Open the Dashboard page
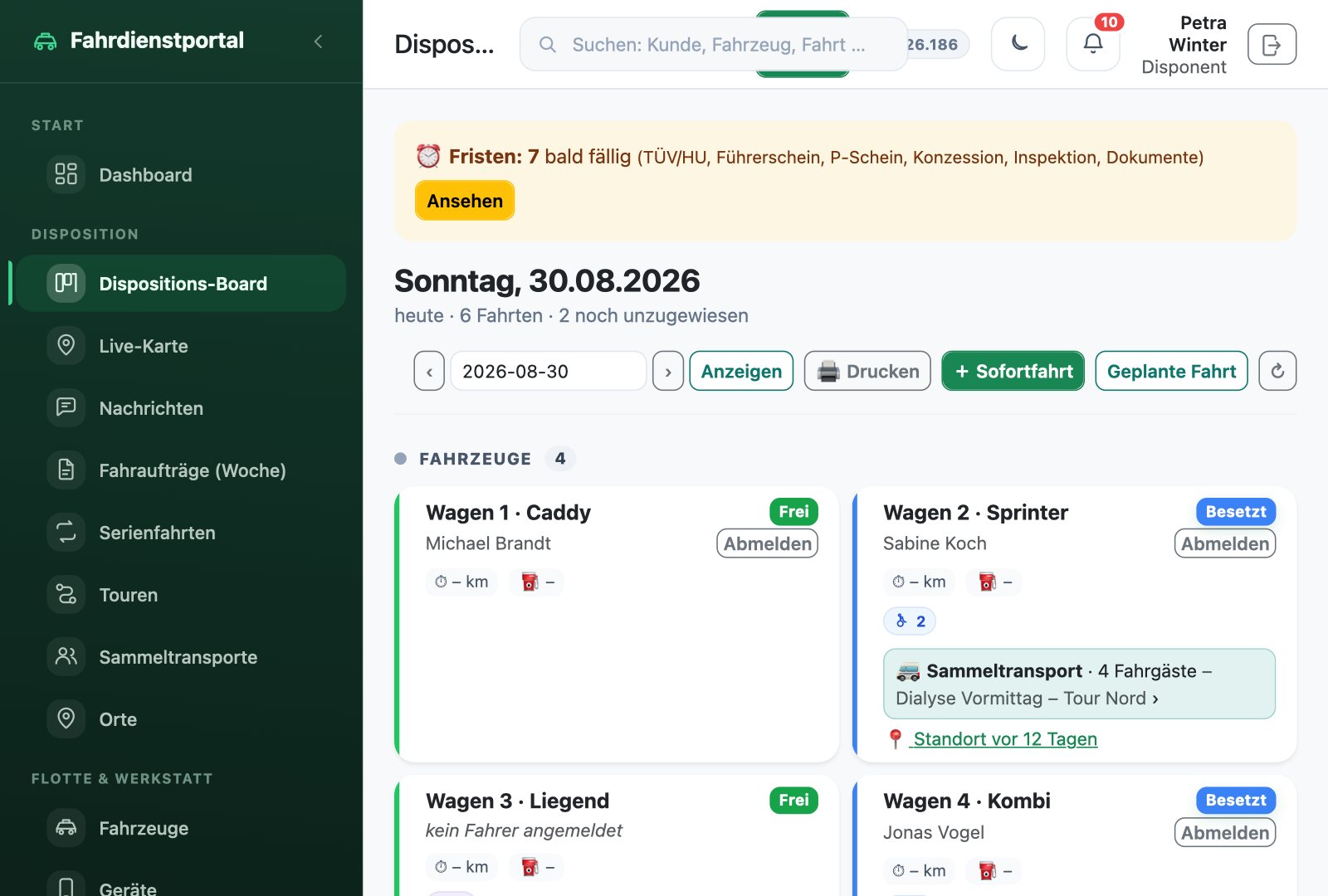 point(181,175)
